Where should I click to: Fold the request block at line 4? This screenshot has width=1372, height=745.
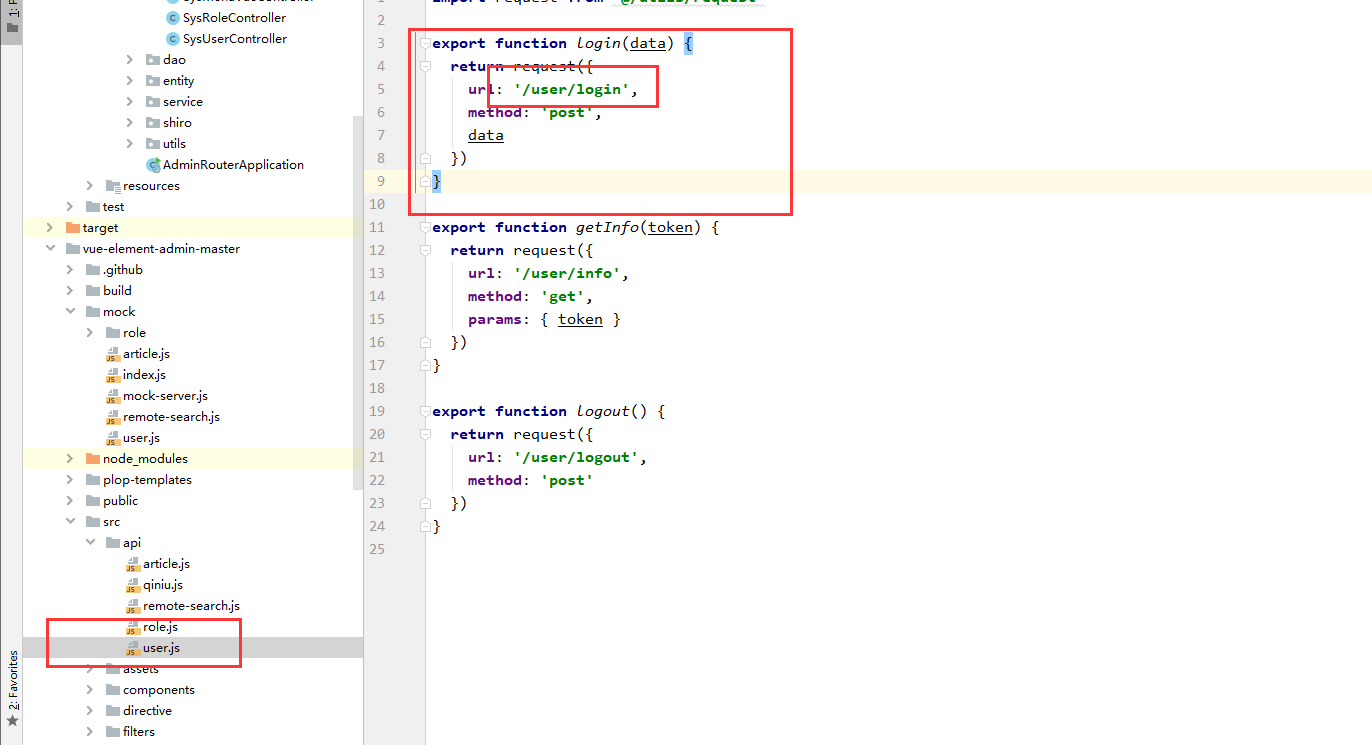point(425,66)
